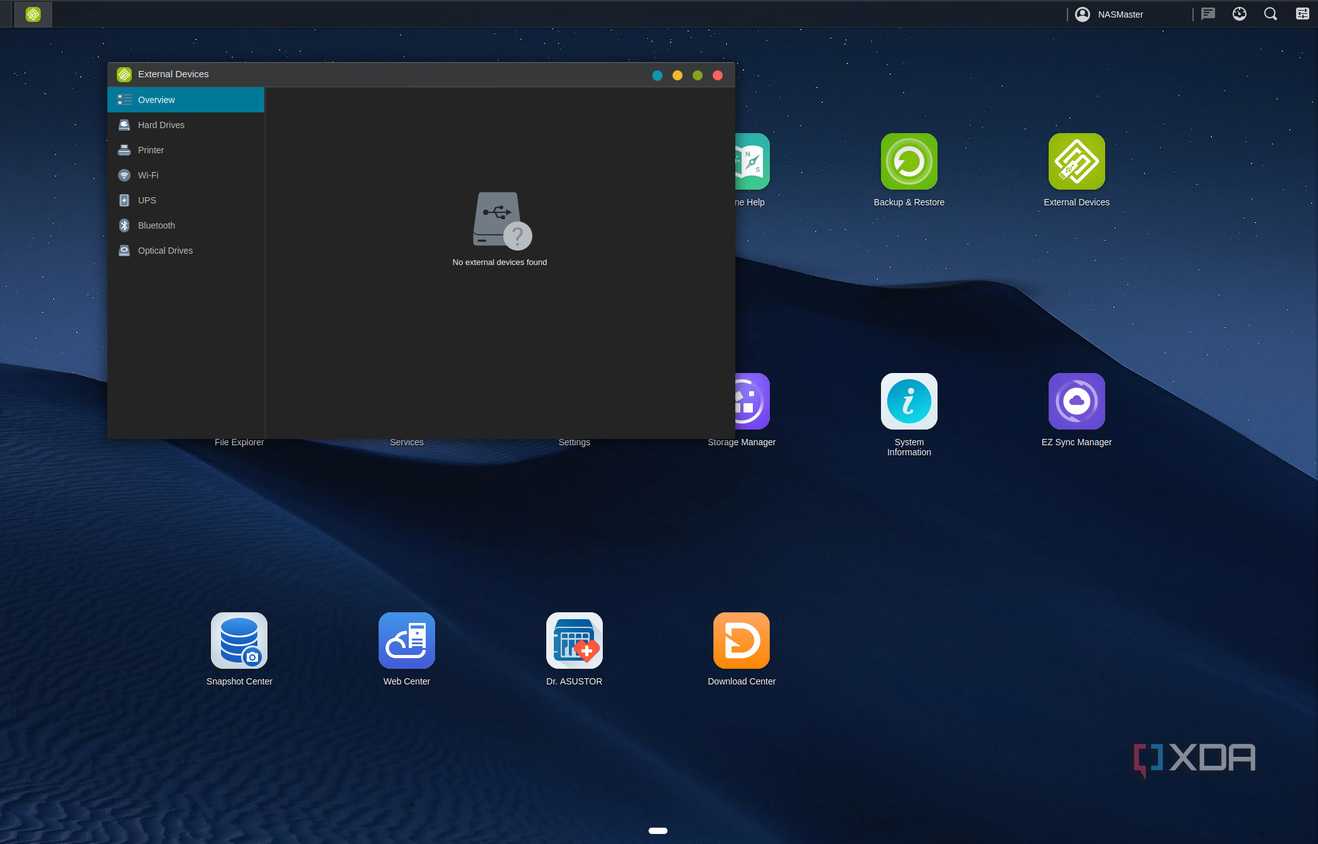Image resolution: width=1318 pixels, height=844 pixels.
Task: Launch Backup & Restore from the desktop
Action: [909, 161]
